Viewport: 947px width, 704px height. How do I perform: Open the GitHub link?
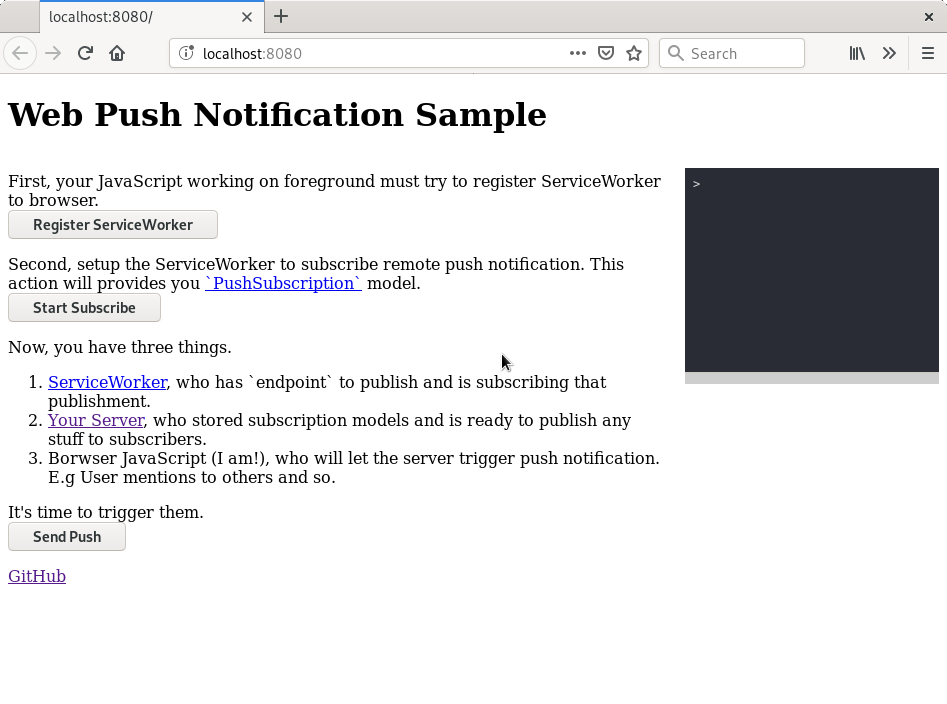(36, 575)
